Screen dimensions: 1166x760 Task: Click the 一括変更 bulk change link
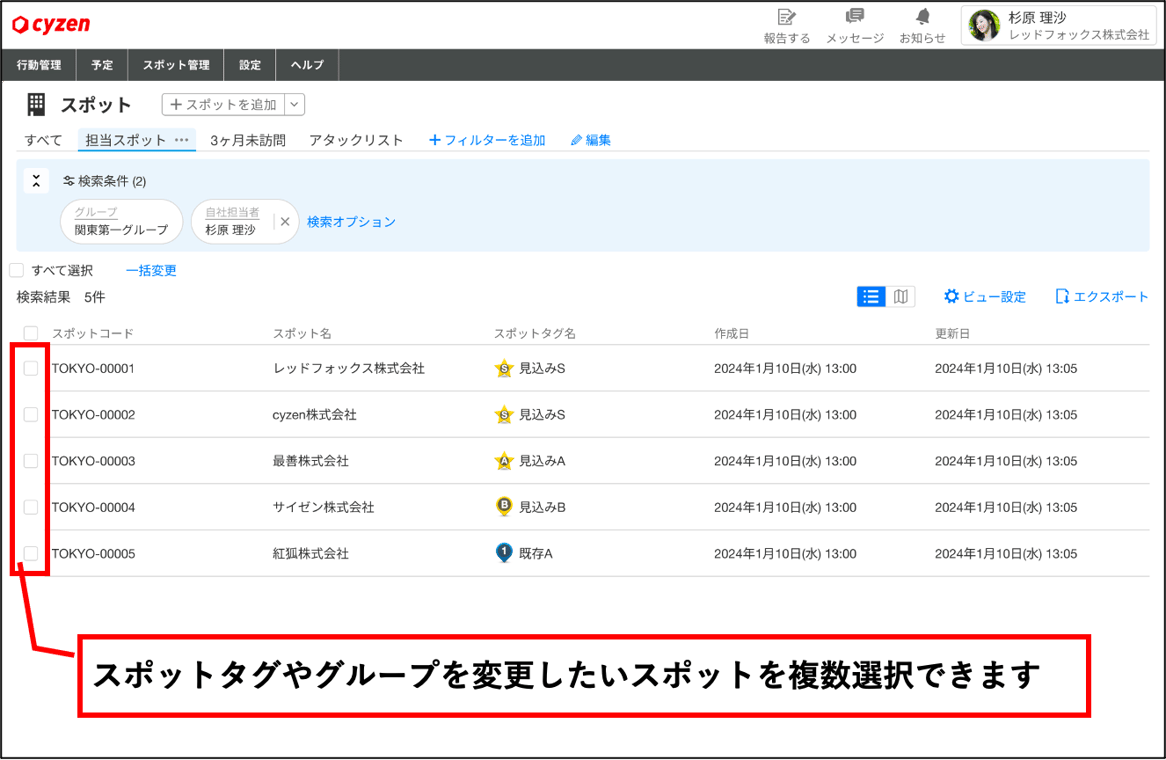151,269
